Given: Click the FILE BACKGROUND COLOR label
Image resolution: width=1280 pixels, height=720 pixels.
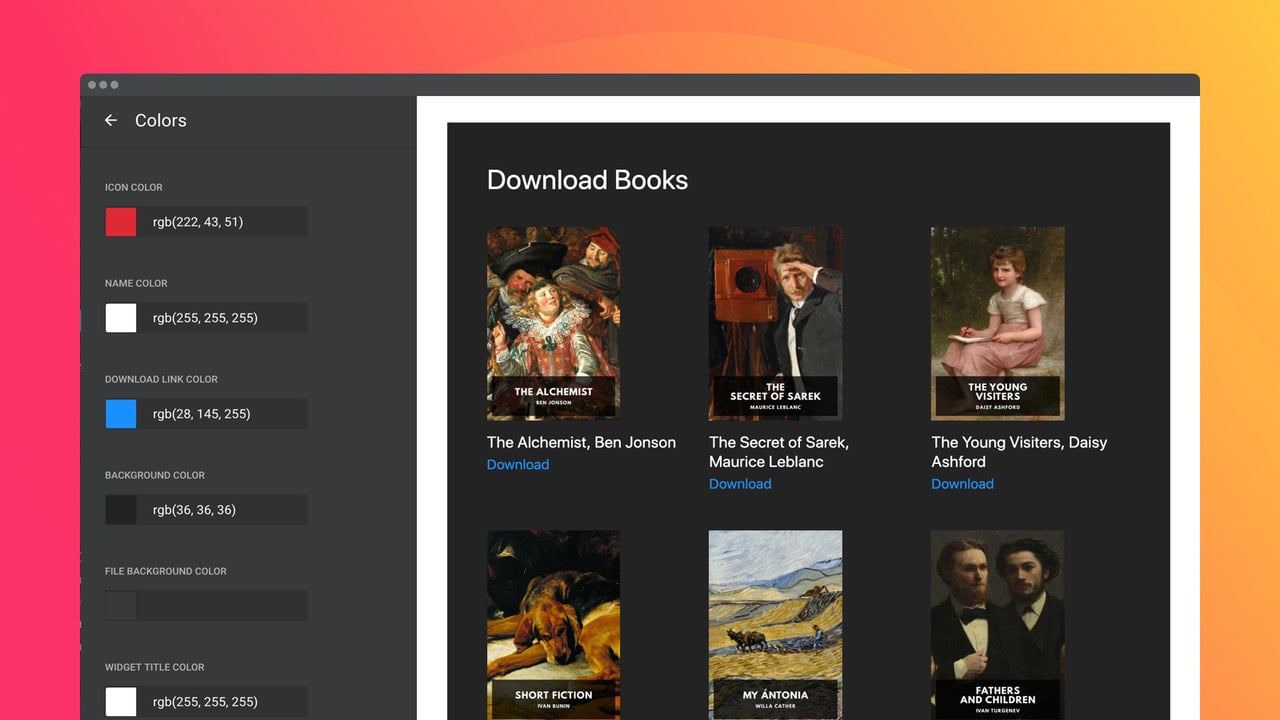Looking at the screenshot, I should click(166, 571).
